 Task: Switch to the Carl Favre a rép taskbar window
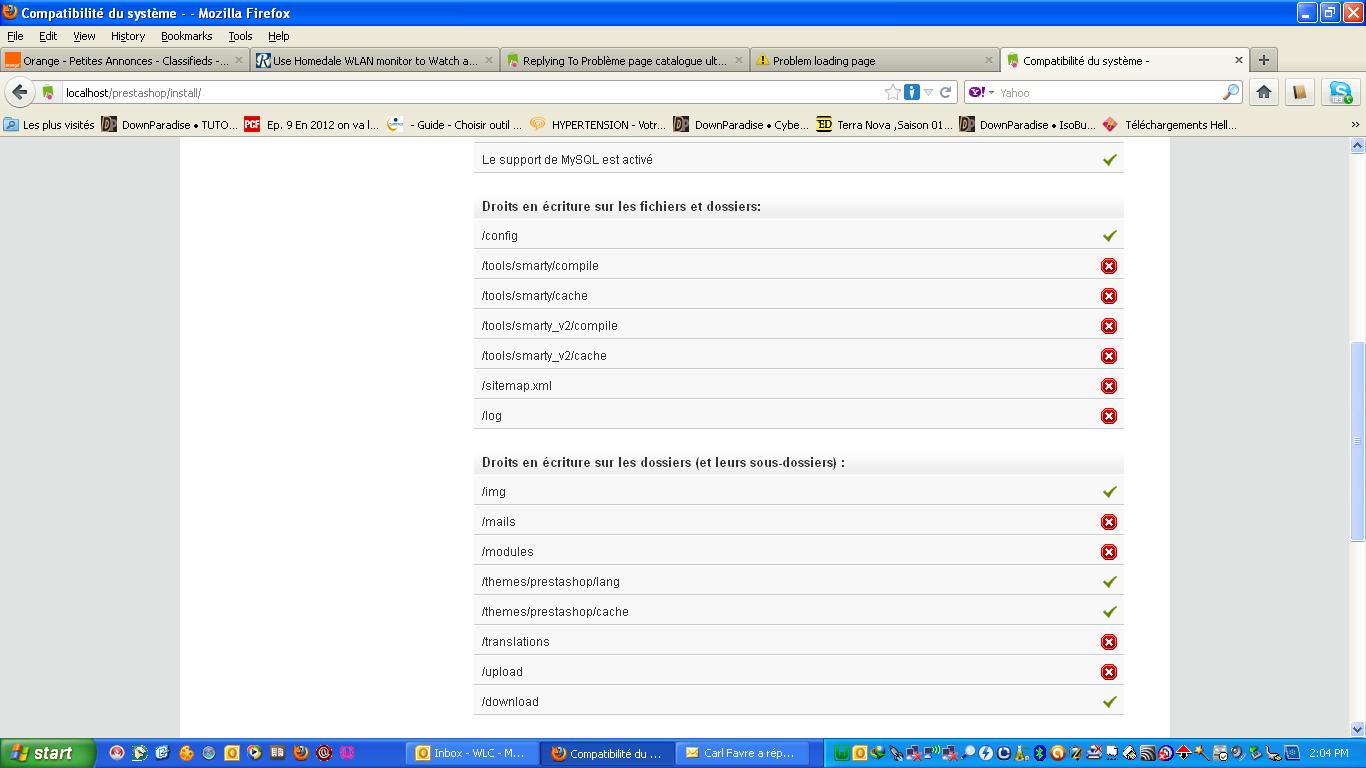tap(741, 753)
